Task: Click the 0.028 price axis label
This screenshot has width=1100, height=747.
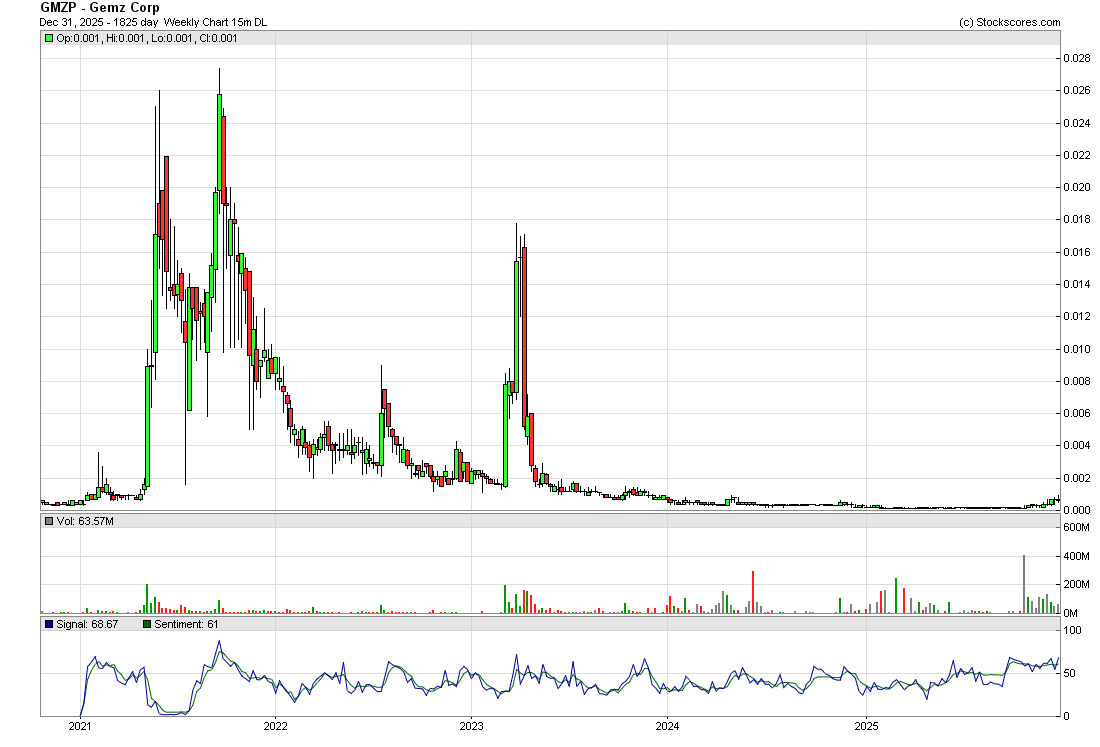Action: point(1077,58)
